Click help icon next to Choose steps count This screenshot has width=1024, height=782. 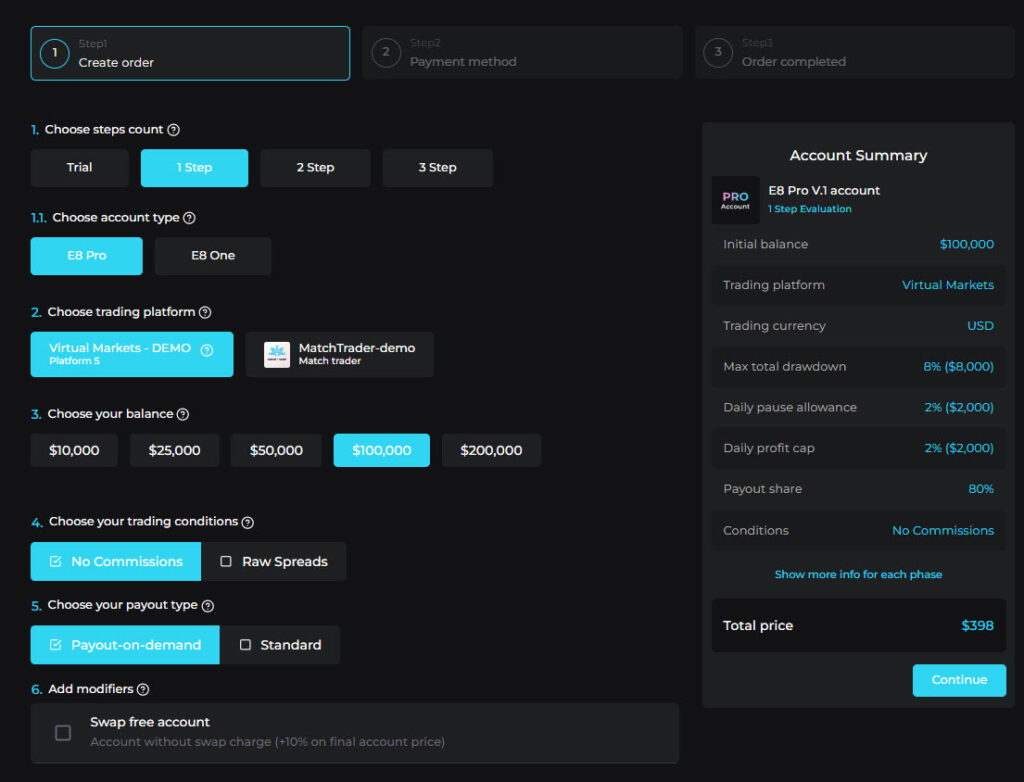click(174, 130)
